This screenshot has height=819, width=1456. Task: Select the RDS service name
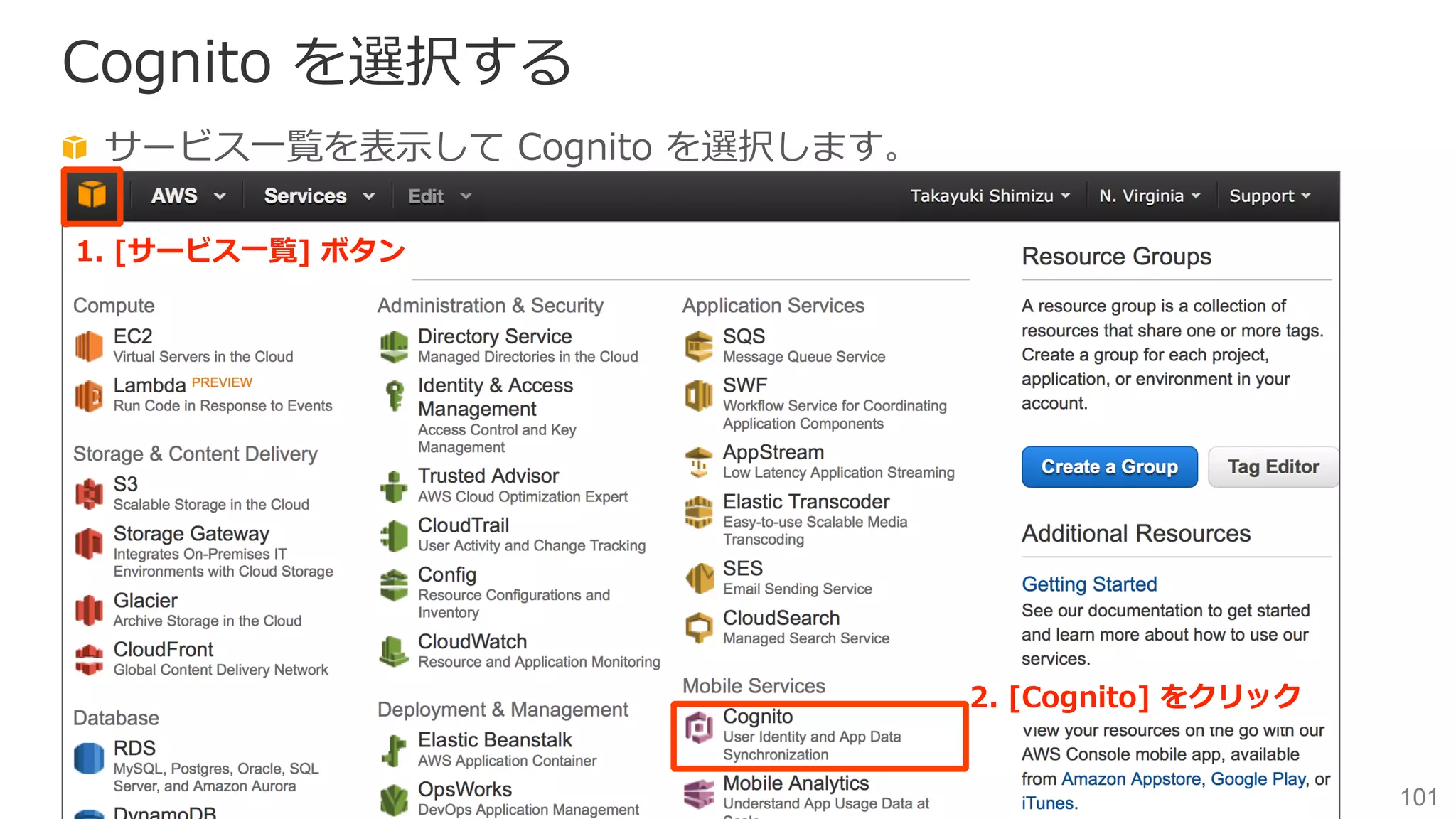pos(134,749)
